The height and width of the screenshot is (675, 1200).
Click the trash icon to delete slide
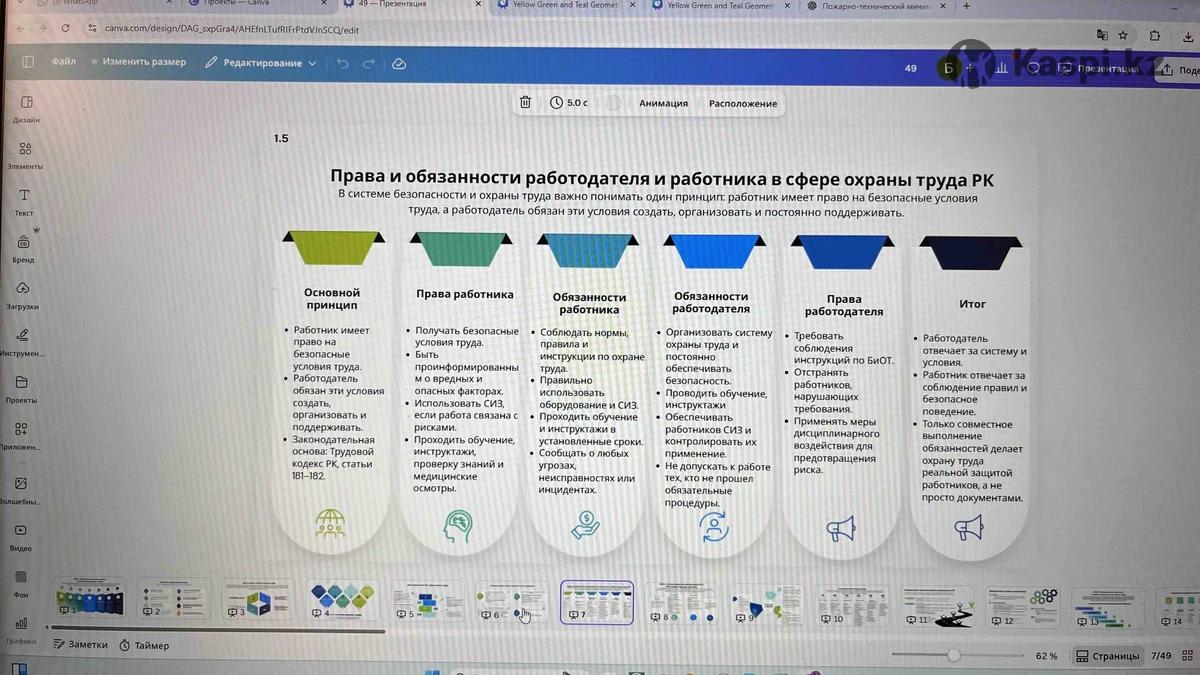coord(525,102)
